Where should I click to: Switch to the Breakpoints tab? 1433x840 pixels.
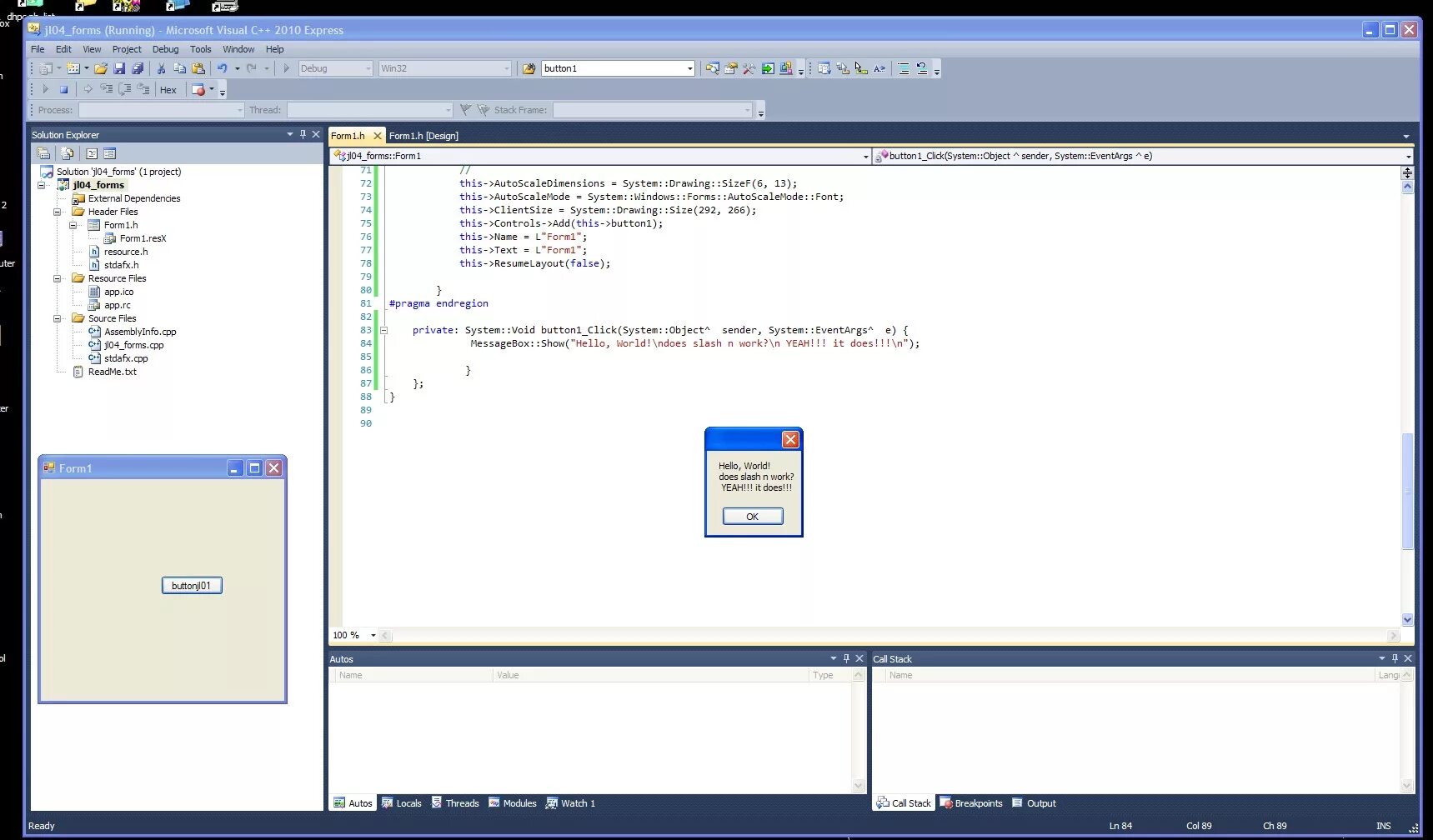tap(971, 803)
